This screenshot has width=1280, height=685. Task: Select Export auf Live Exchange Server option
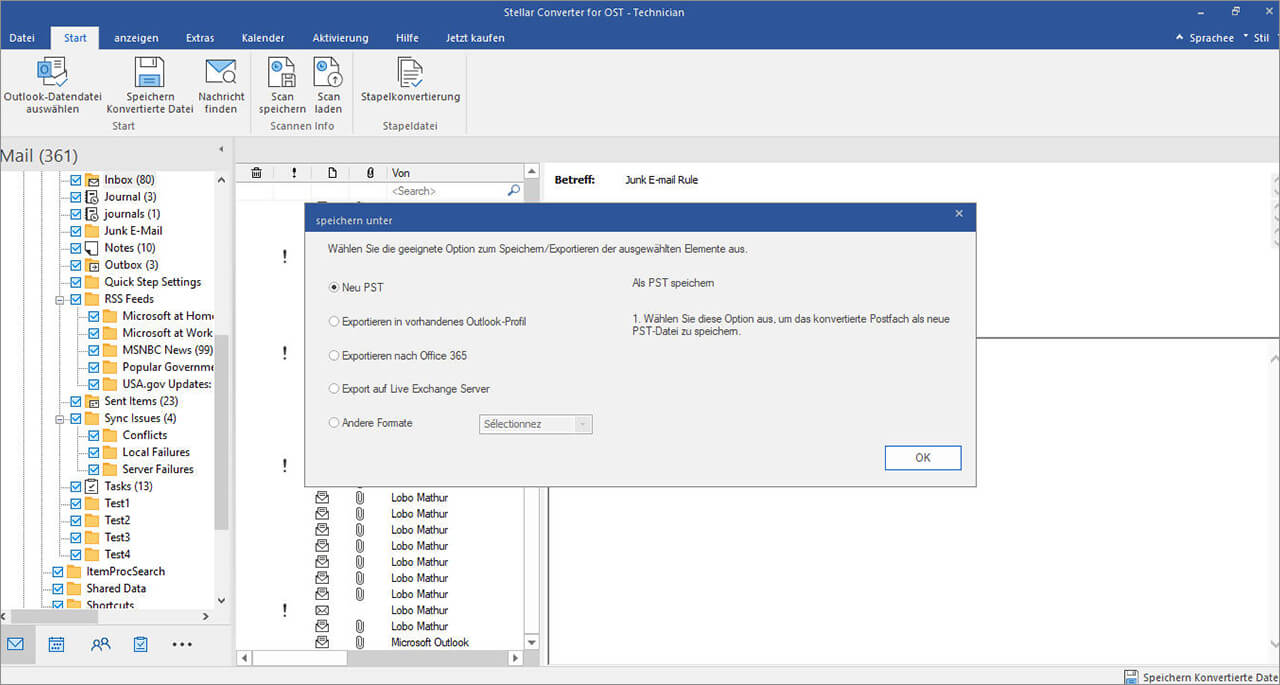(x=335, y=389)
